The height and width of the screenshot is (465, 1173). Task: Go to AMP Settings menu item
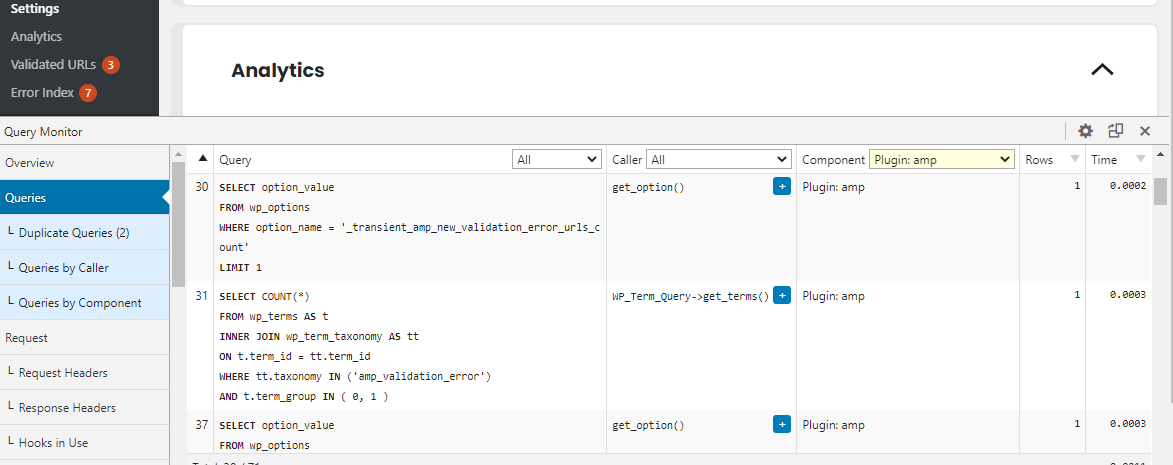point(35,9)
